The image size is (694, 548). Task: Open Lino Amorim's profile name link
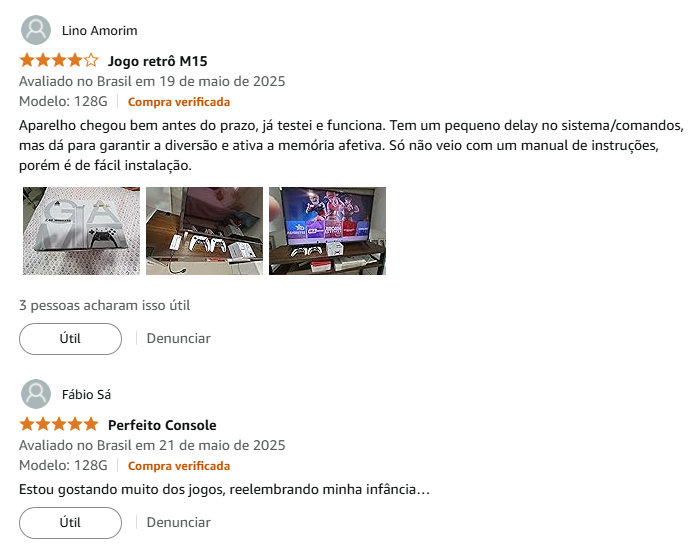point(100,31)
